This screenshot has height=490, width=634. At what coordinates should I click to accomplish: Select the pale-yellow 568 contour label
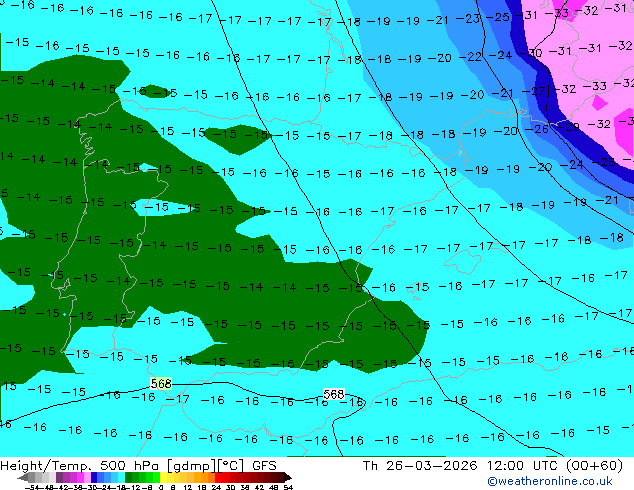pos(161,383)
